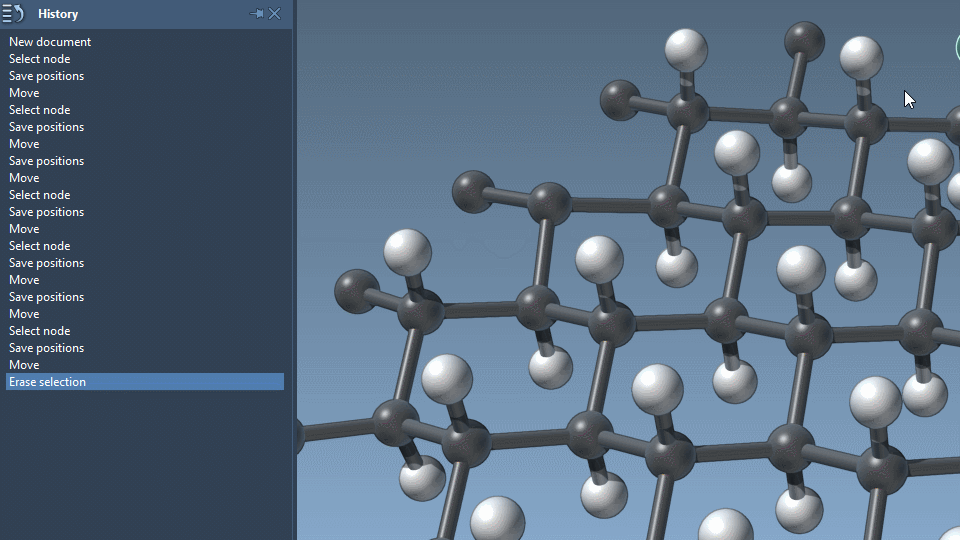The image size is (960, 540).
Task: Click the white atom left of the mouse cursor
Action: click(x=861, y=57)
